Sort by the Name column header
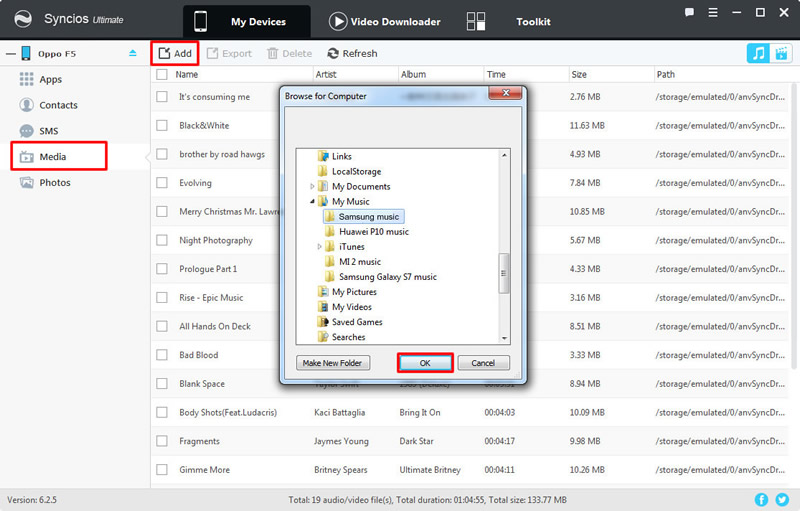The width and height of the screenshot is (800, 511). tap(187, 74)
